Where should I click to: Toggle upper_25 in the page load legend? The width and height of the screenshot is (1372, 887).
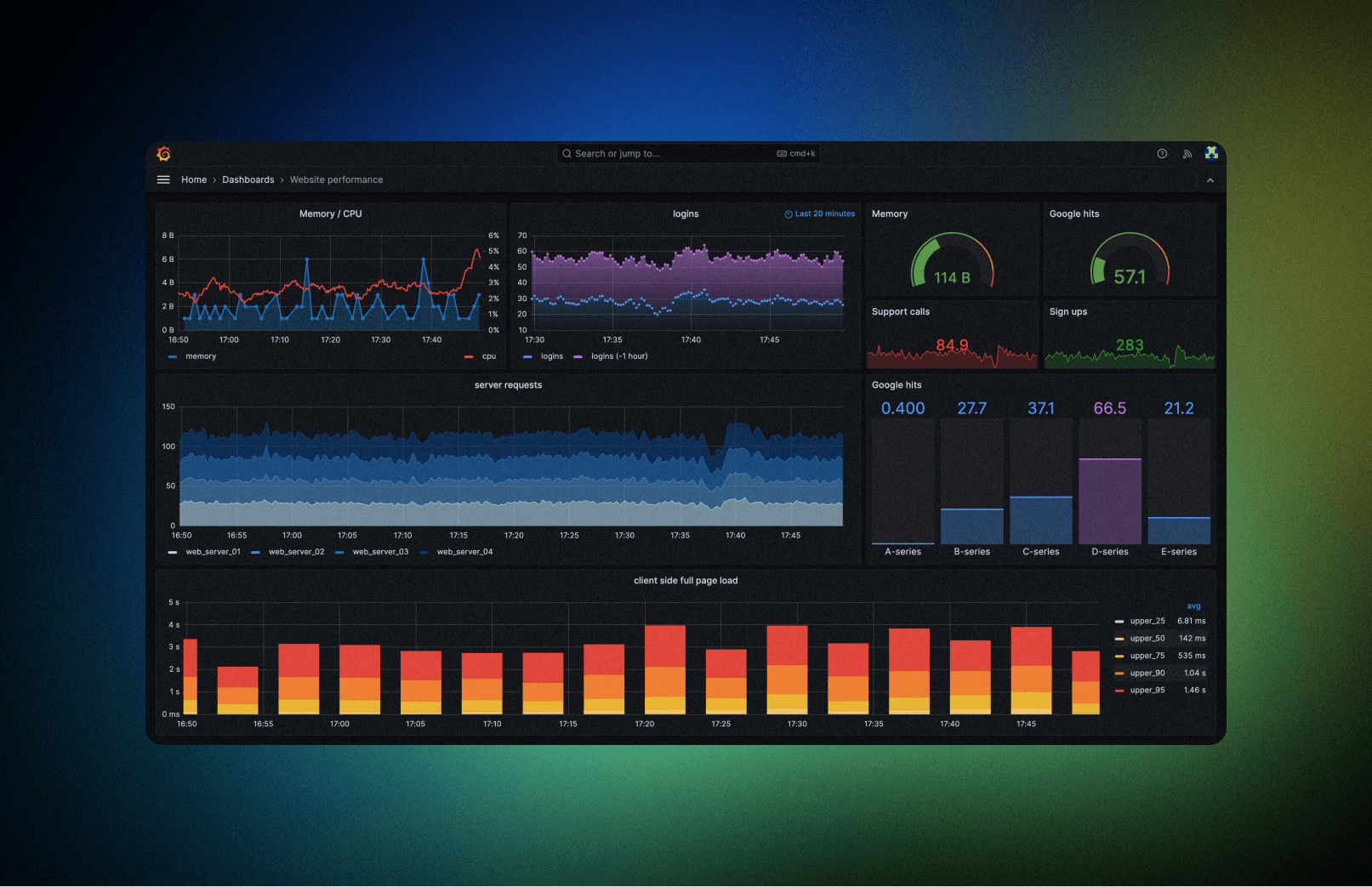[x=1147, y=621]
